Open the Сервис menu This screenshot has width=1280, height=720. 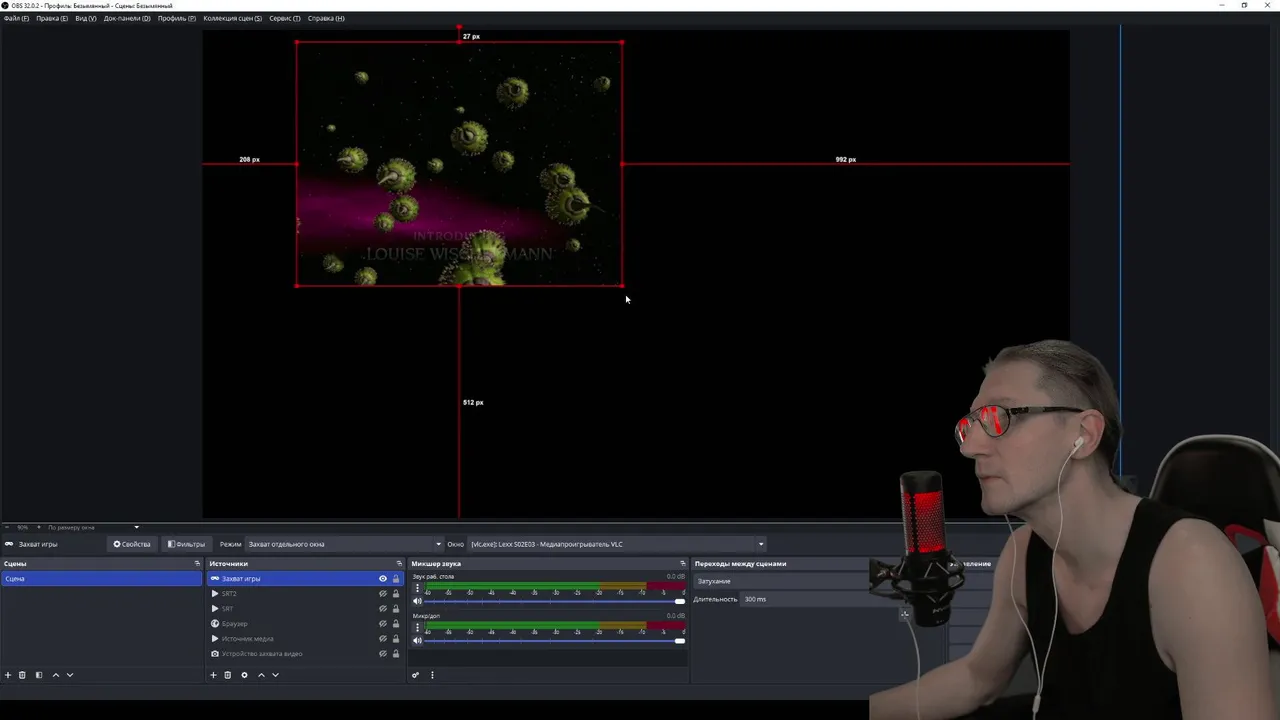285,18
